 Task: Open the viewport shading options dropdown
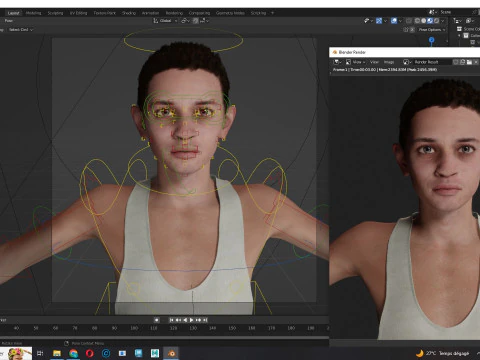click(443, 21)
